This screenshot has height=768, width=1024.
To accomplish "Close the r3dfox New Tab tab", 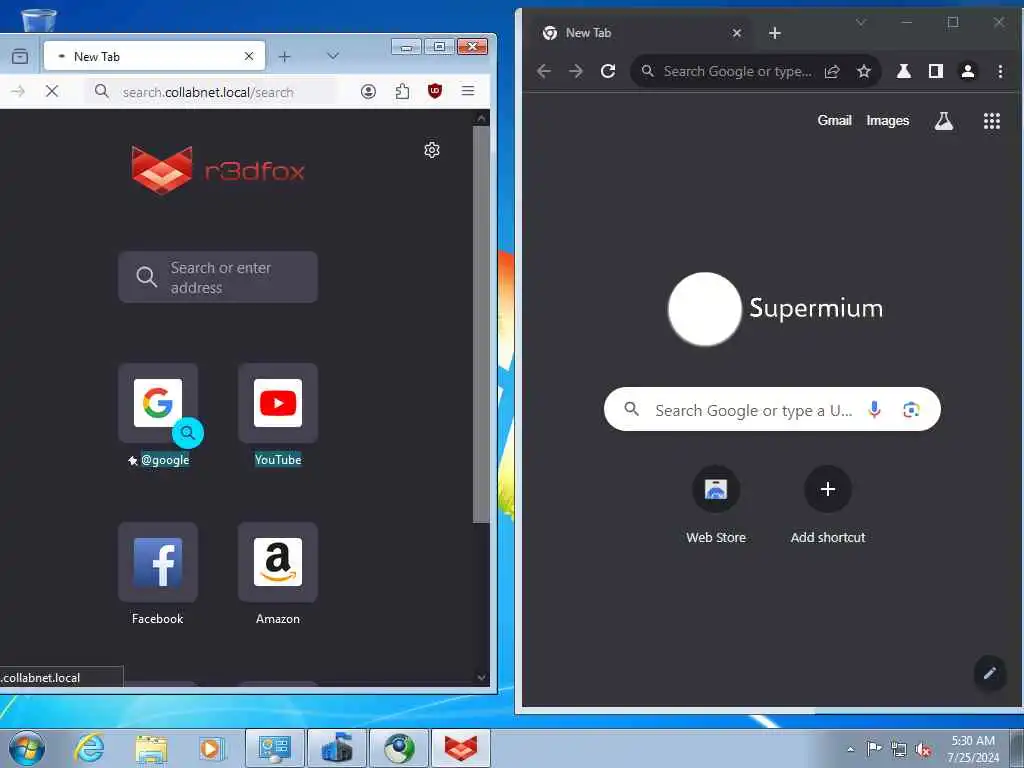I will point(249,56).
